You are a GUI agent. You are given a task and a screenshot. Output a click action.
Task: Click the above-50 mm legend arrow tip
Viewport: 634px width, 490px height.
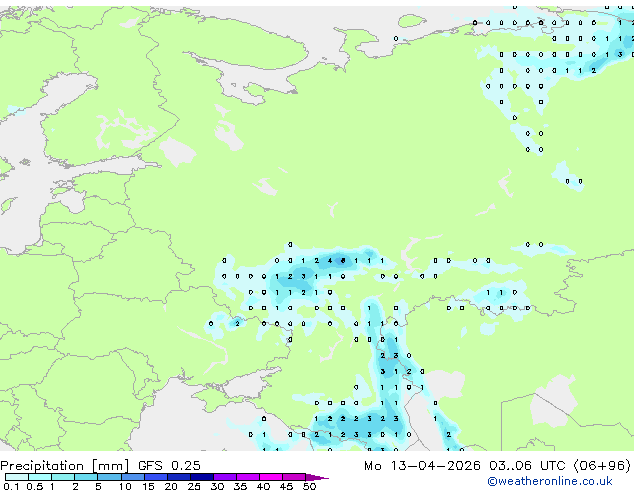[x=317, y=477]
